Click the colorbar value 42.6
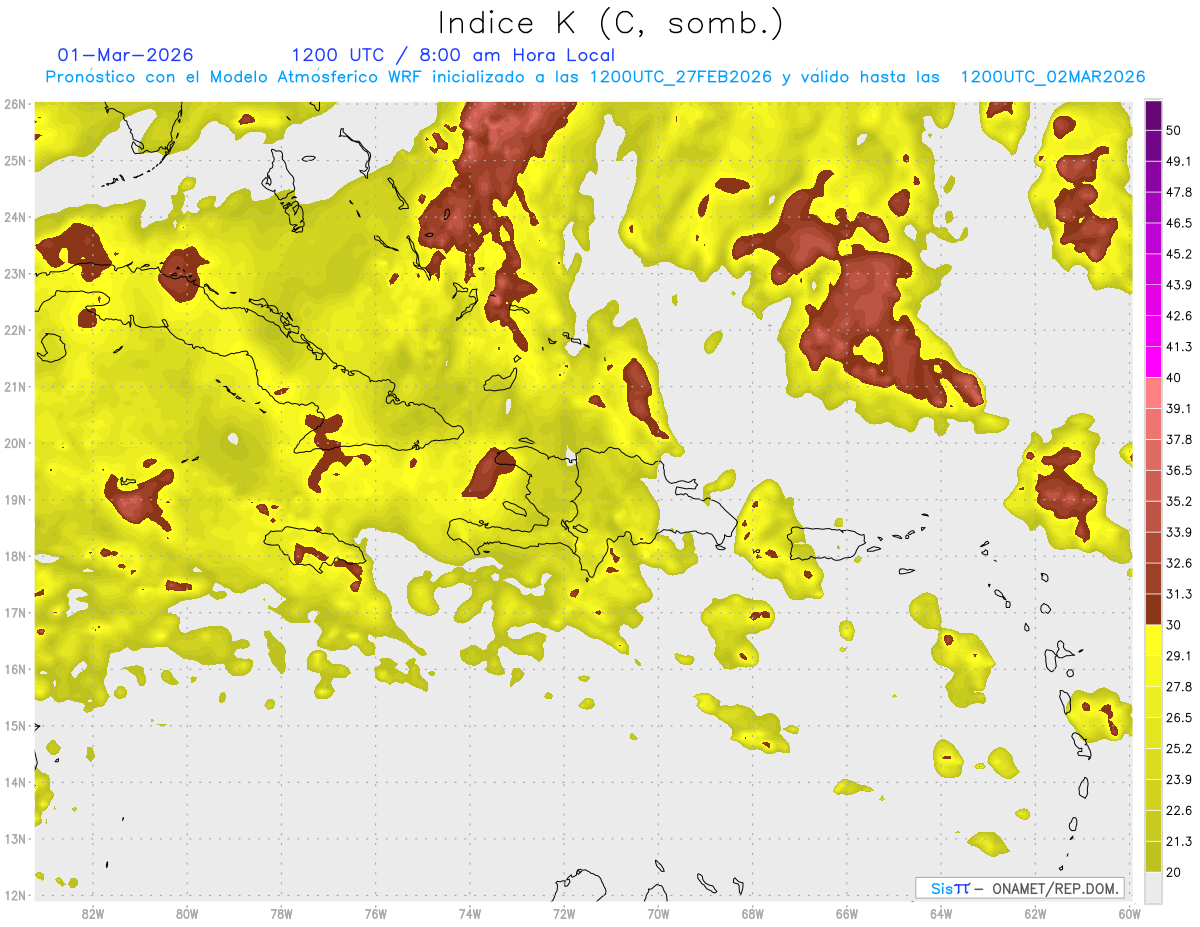Screen dimensions: 1200x927 point(1179,316)
